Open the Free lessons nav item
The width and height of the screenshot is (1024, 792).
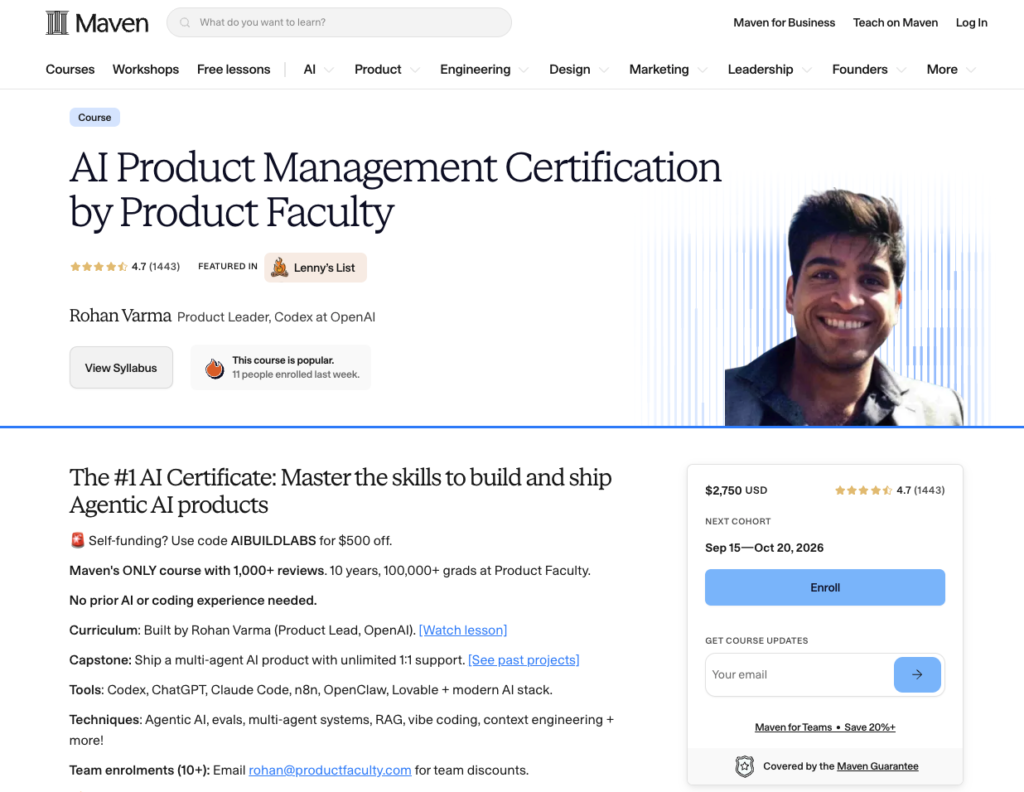(x=234, y=69)
